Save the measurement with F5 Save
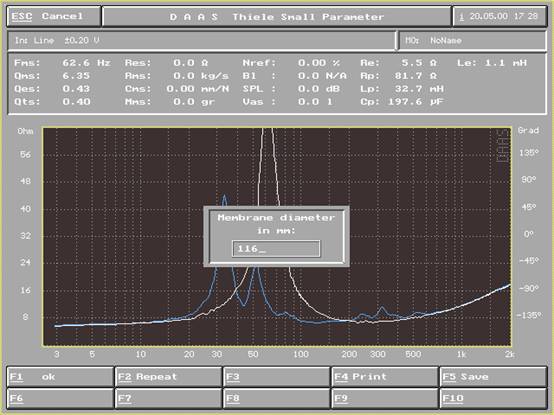554x415 pixels. point(493,377)
